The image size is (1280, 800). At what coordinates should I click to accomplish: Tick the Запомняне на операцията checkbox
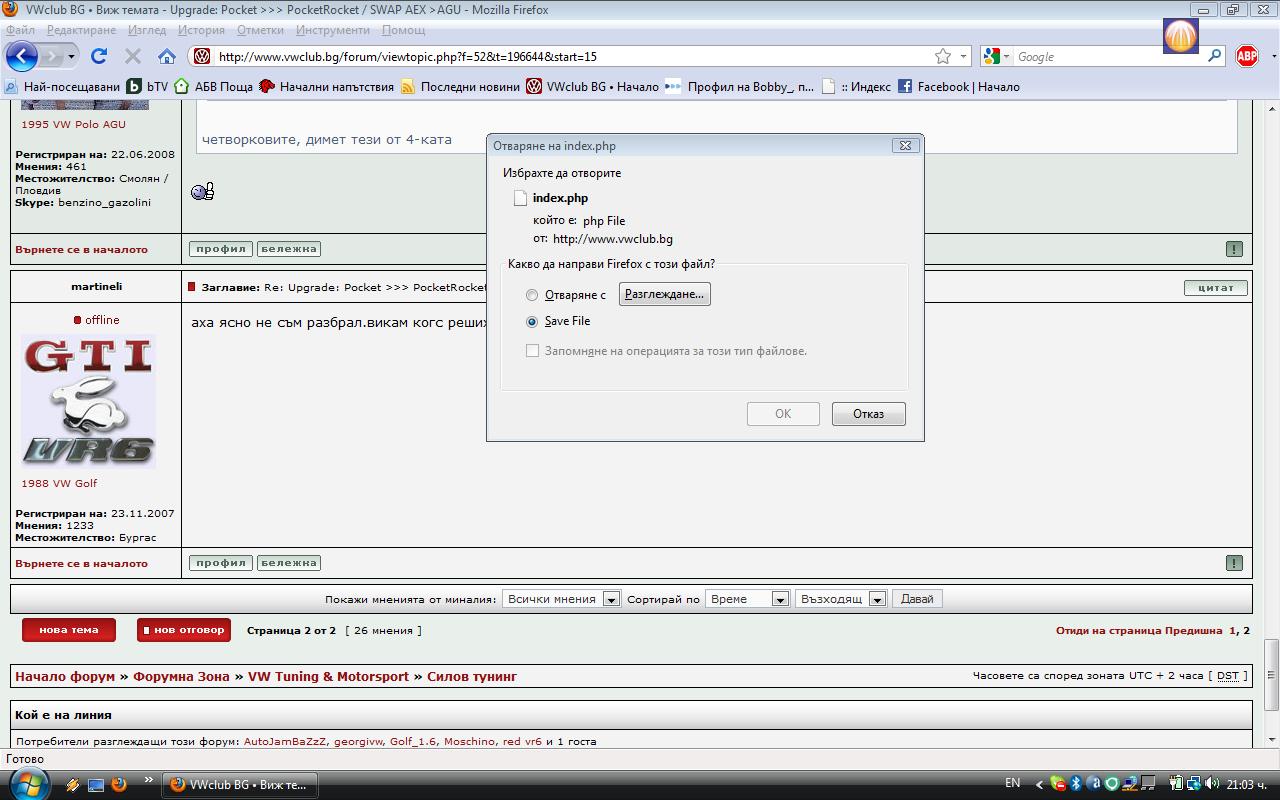click(x=532, y=351)
